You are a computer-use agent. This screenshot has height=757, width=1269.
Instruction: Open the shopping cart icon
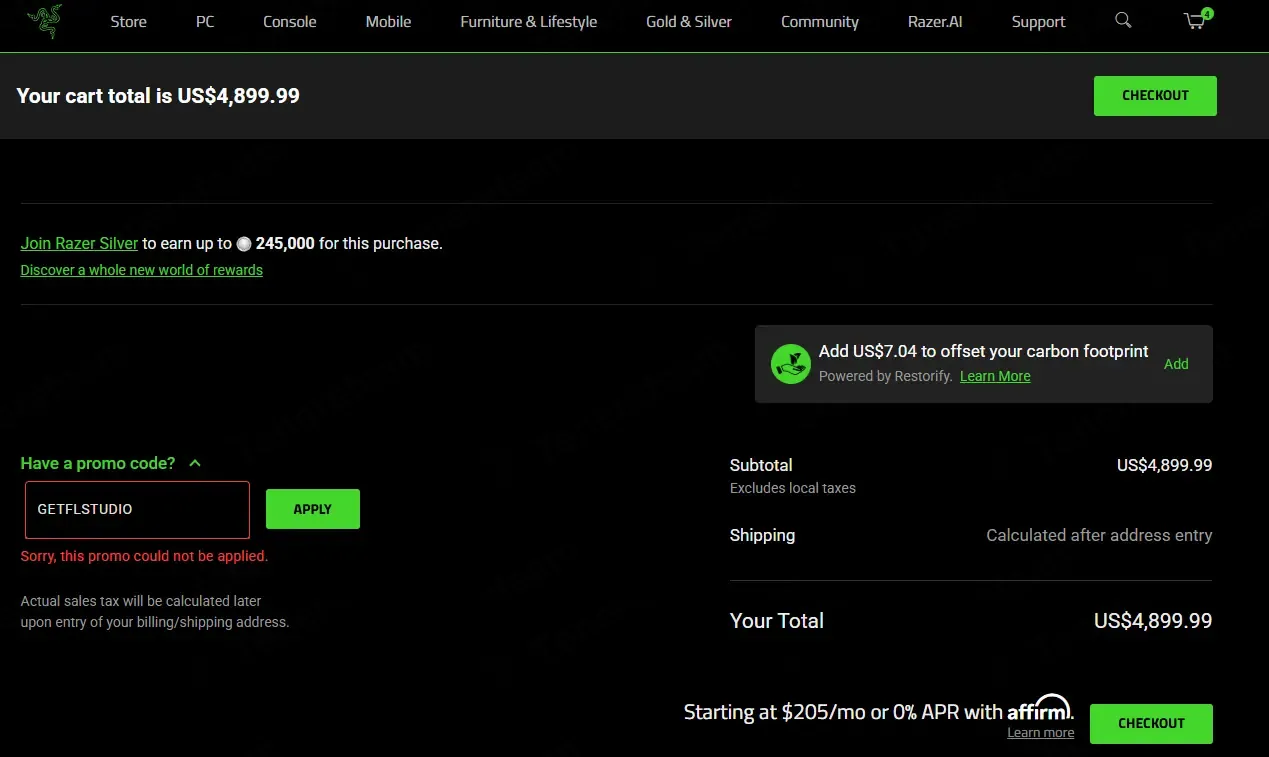coord(1194,21)
